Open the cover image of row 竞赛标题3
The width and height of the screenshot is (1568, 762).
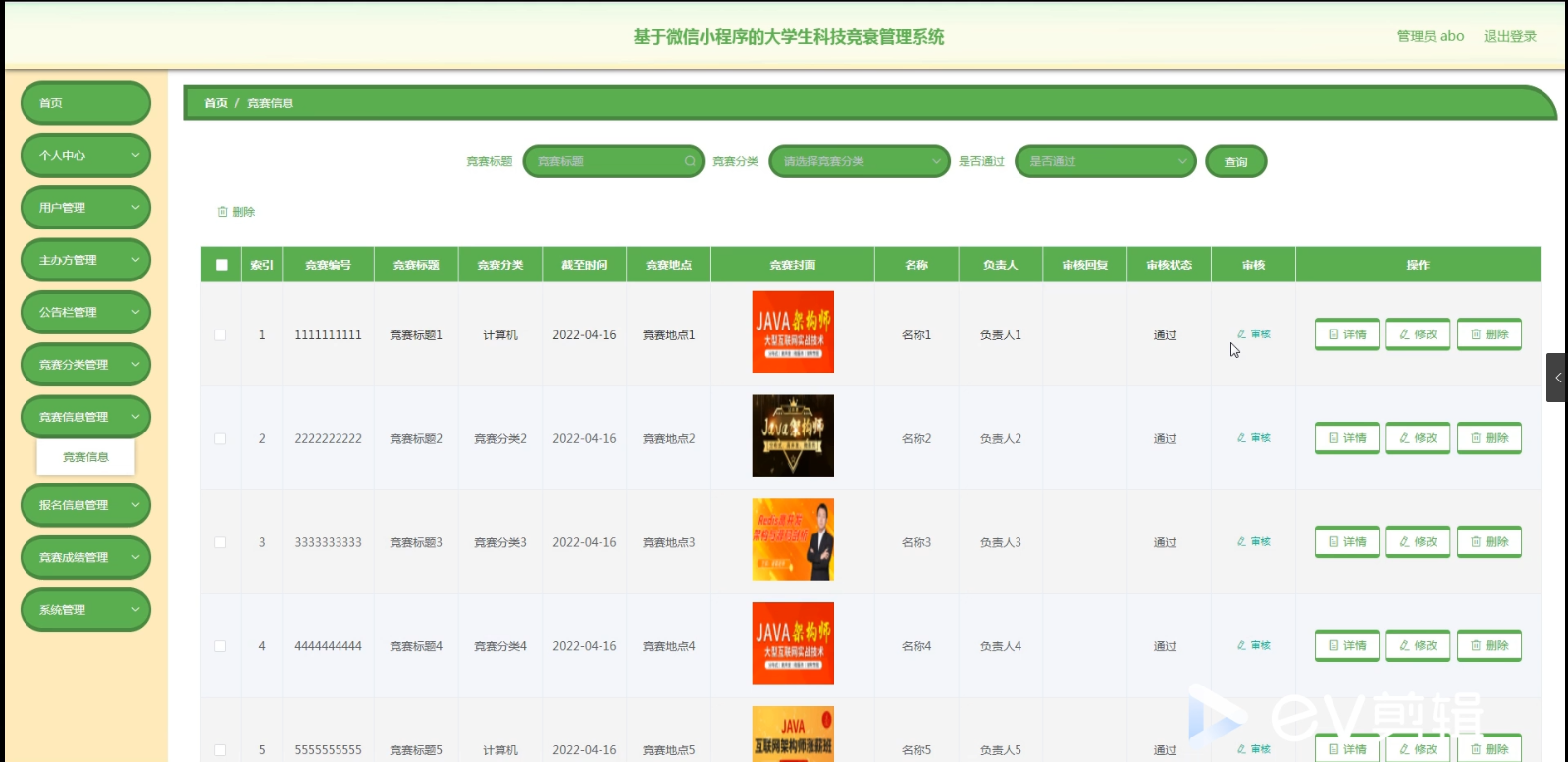click(793, 539)
